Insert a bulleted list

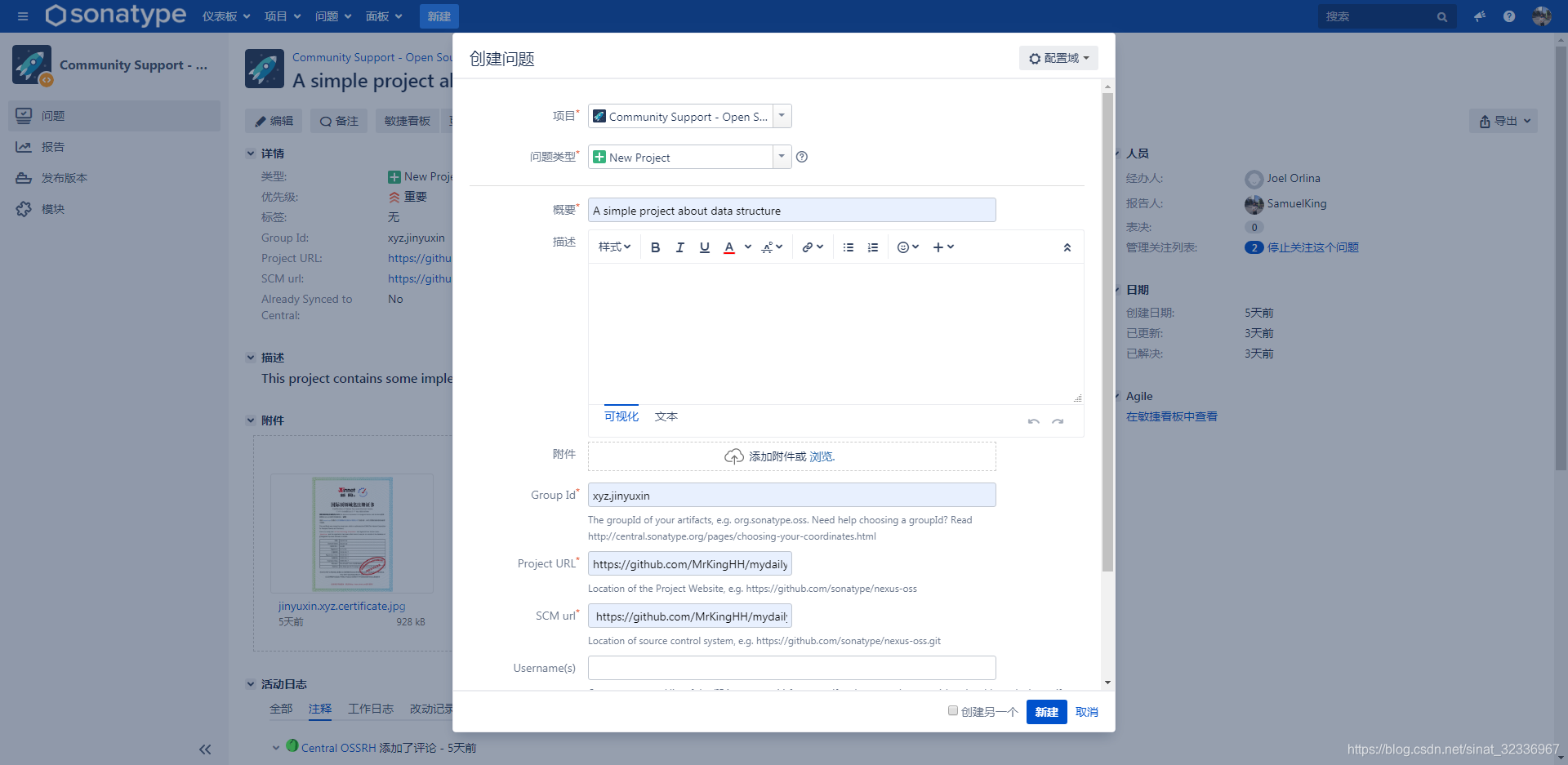pyautogui.click(x=849, y=247)
